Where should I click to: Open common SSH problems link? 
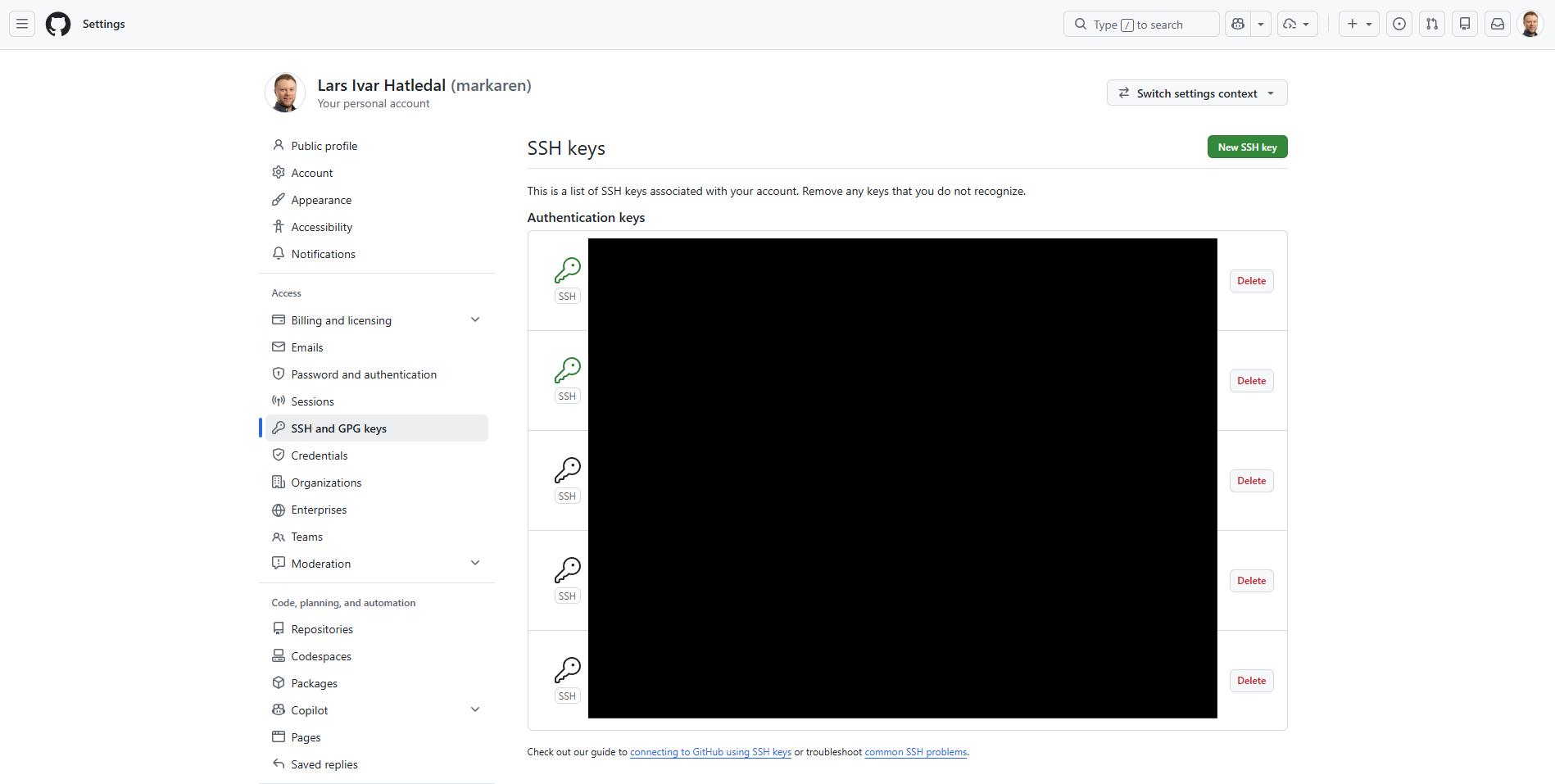(916, 752)
